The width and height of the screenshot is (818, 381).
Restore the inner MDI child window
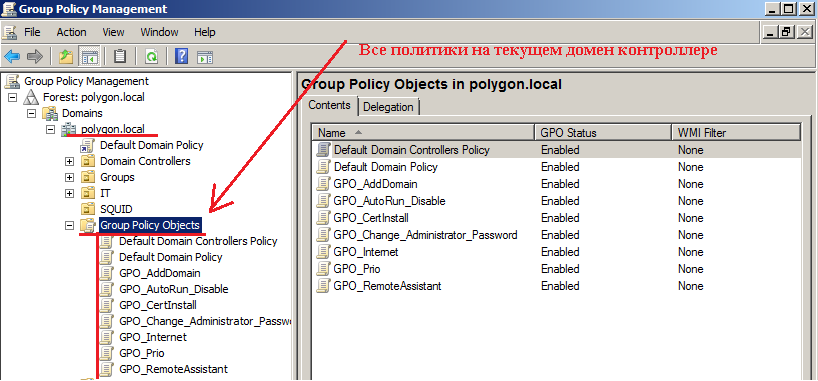click(786, 32)
